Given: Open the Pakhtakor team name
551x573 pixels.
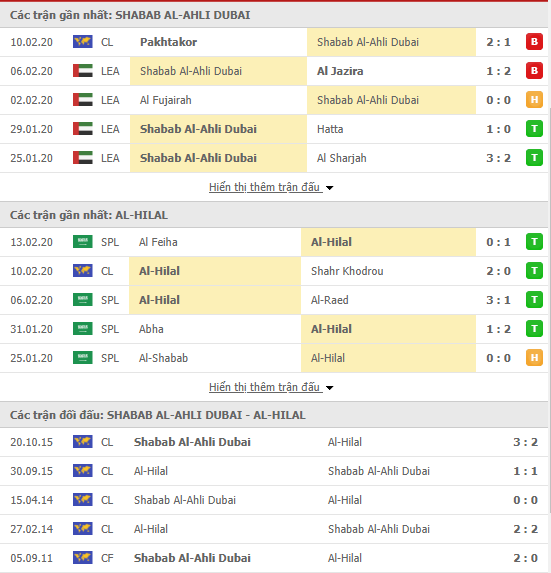Looking at the screenshot, I should point(168,42).
